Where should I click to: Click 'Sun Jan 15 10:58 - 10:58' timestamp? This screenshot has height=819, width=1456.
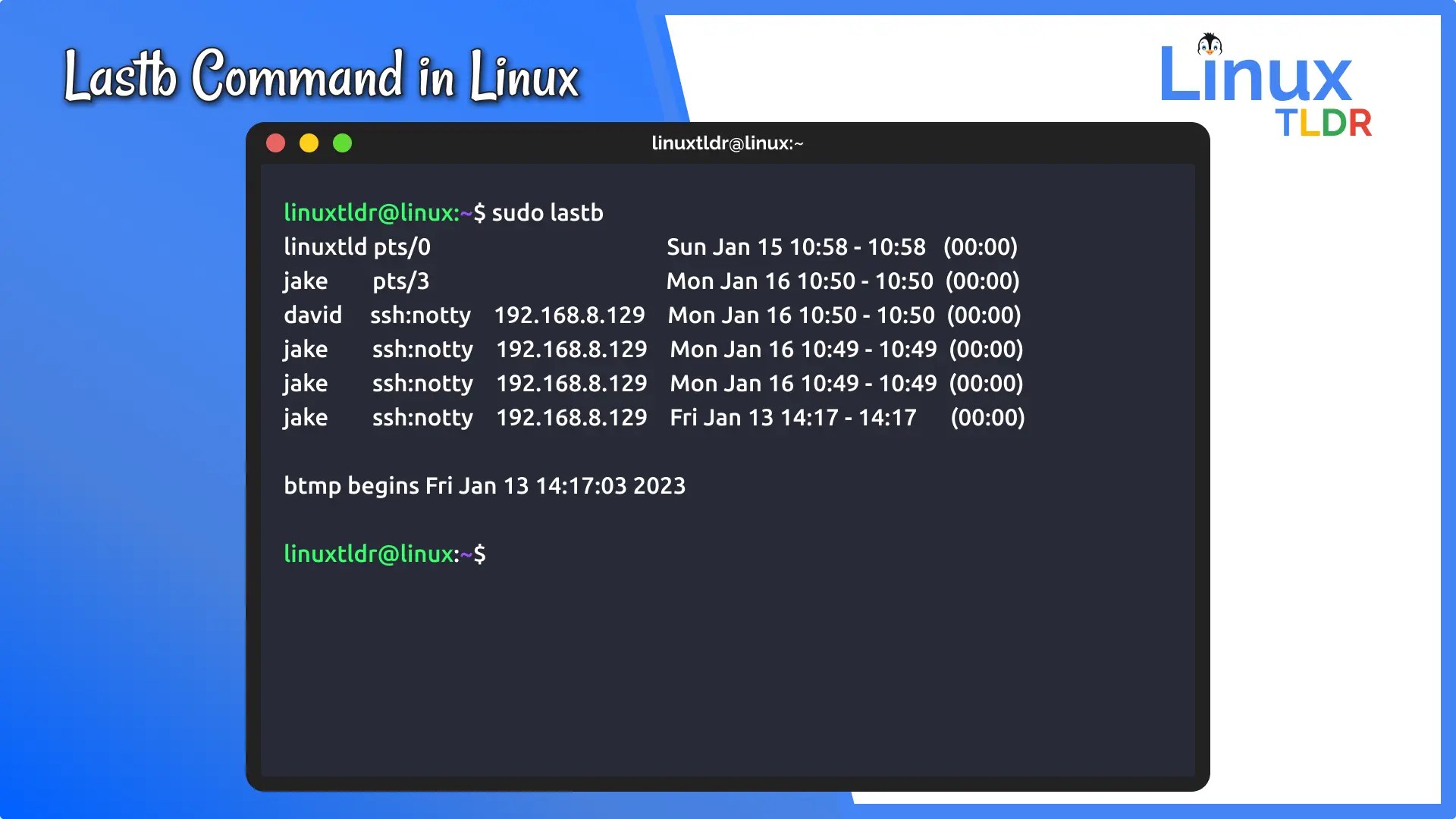796,247
